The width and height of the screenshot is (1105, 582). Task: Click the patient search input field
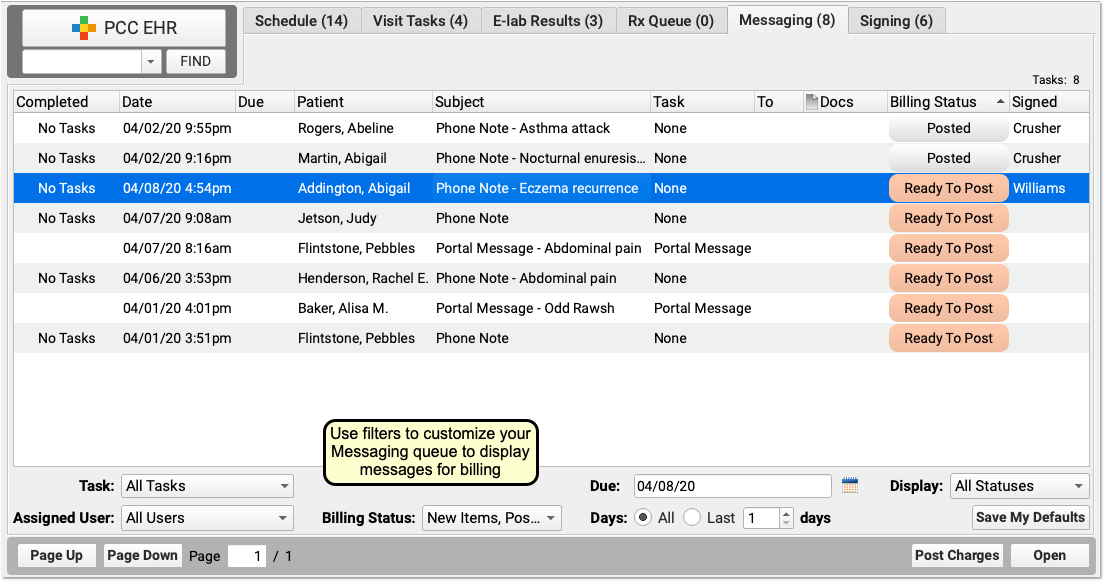[82, 62]
